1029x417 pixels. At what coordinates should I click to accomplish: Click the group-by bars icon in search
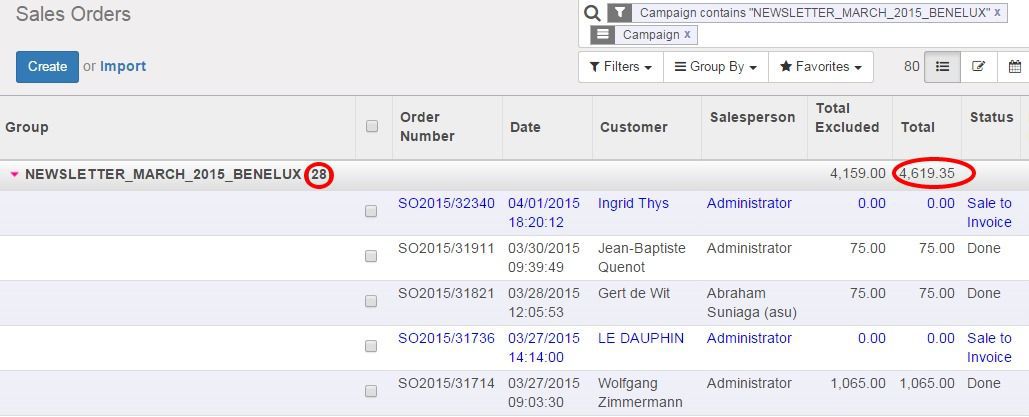(602, 35)
